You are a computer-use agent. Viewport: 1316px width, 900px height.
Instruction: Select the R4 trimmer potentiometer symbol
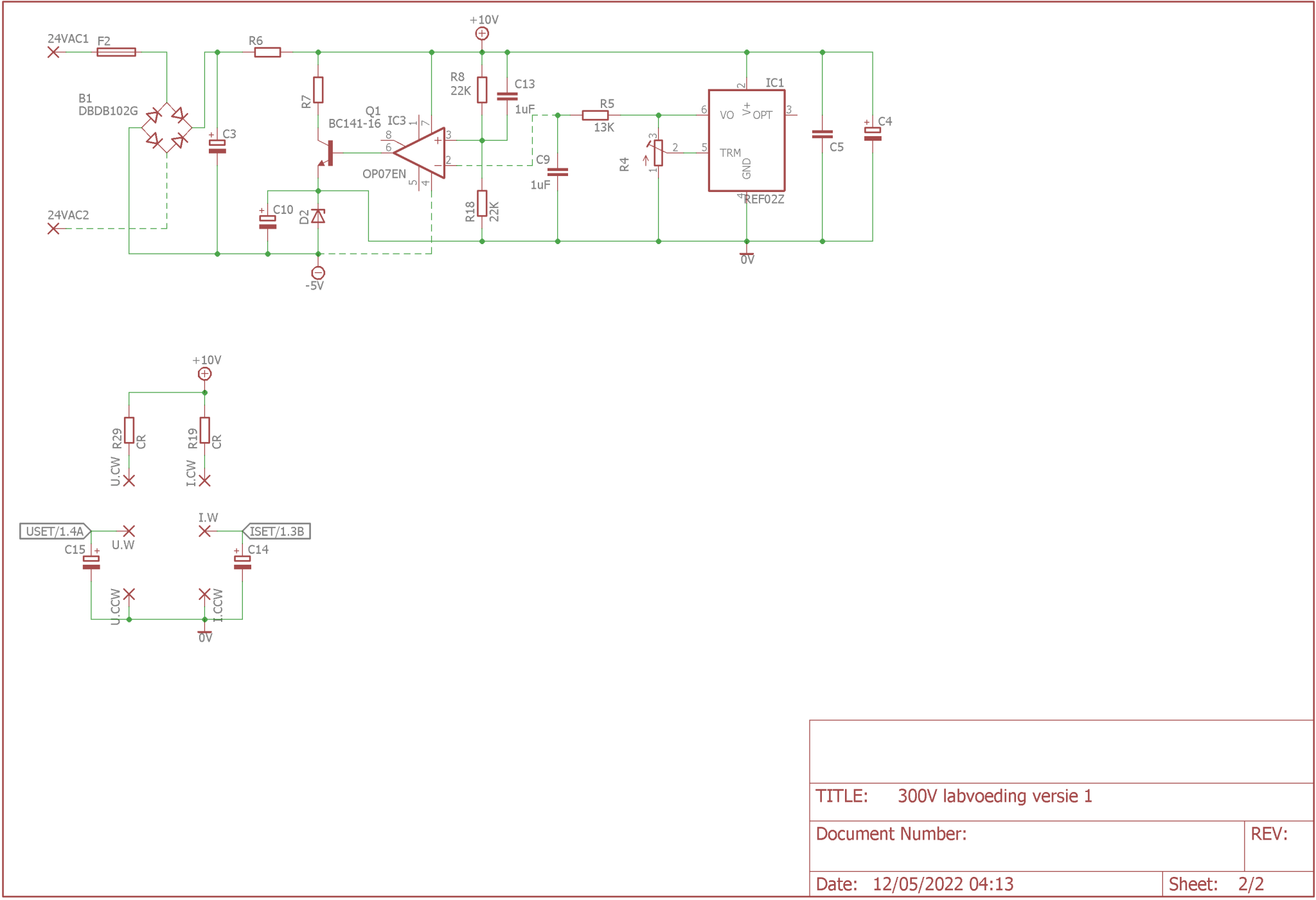click(x=658, y=153)
